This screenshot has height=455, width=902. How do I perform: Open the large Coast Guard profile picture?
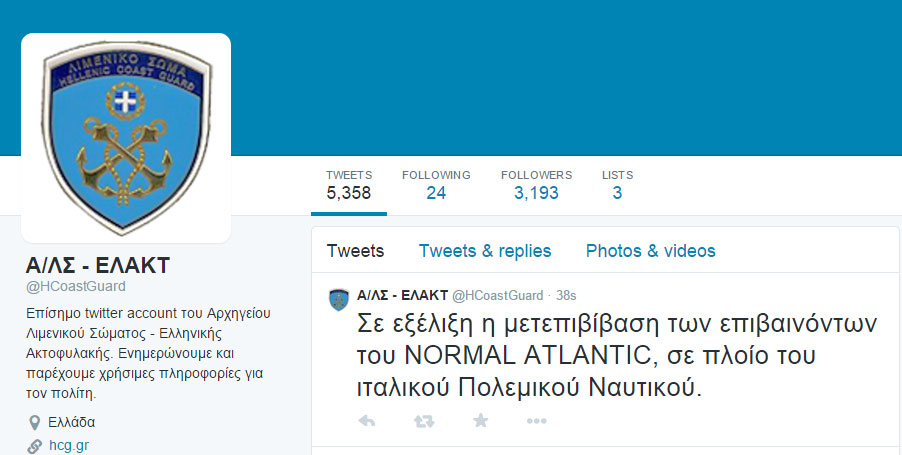126,138
